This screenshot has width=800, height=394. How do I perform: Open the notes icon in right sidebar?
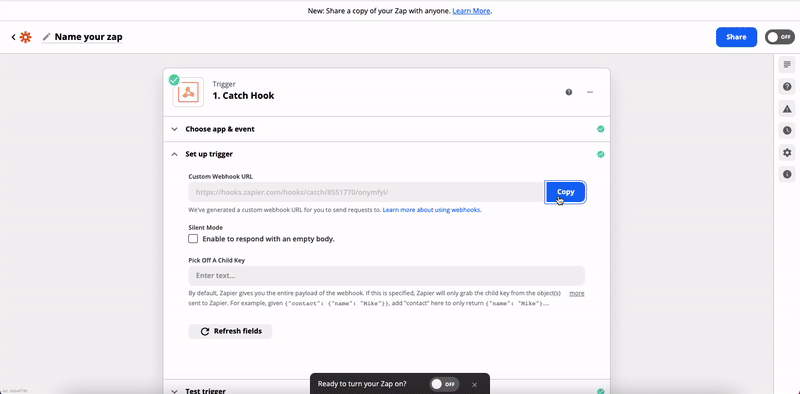point(787,65)
